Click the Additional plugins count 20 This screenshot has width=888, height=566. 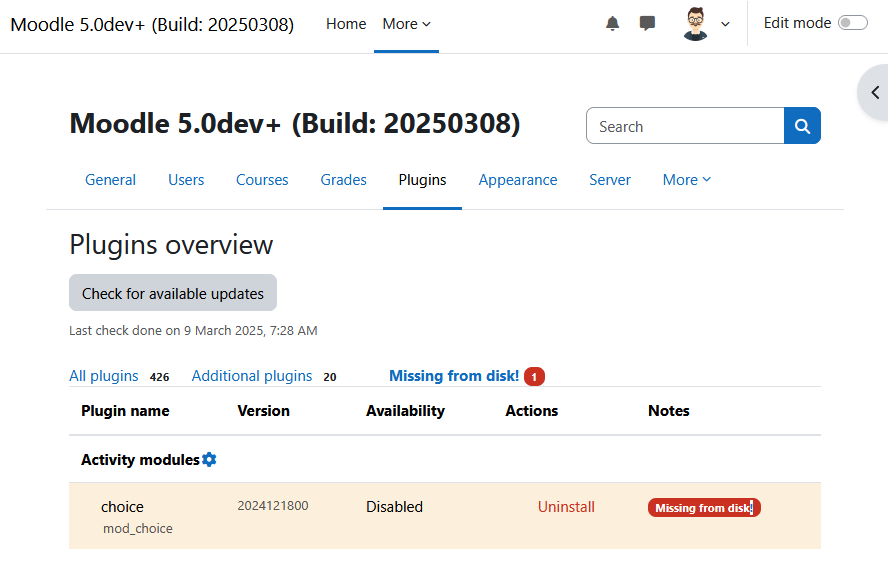point(330,377)
